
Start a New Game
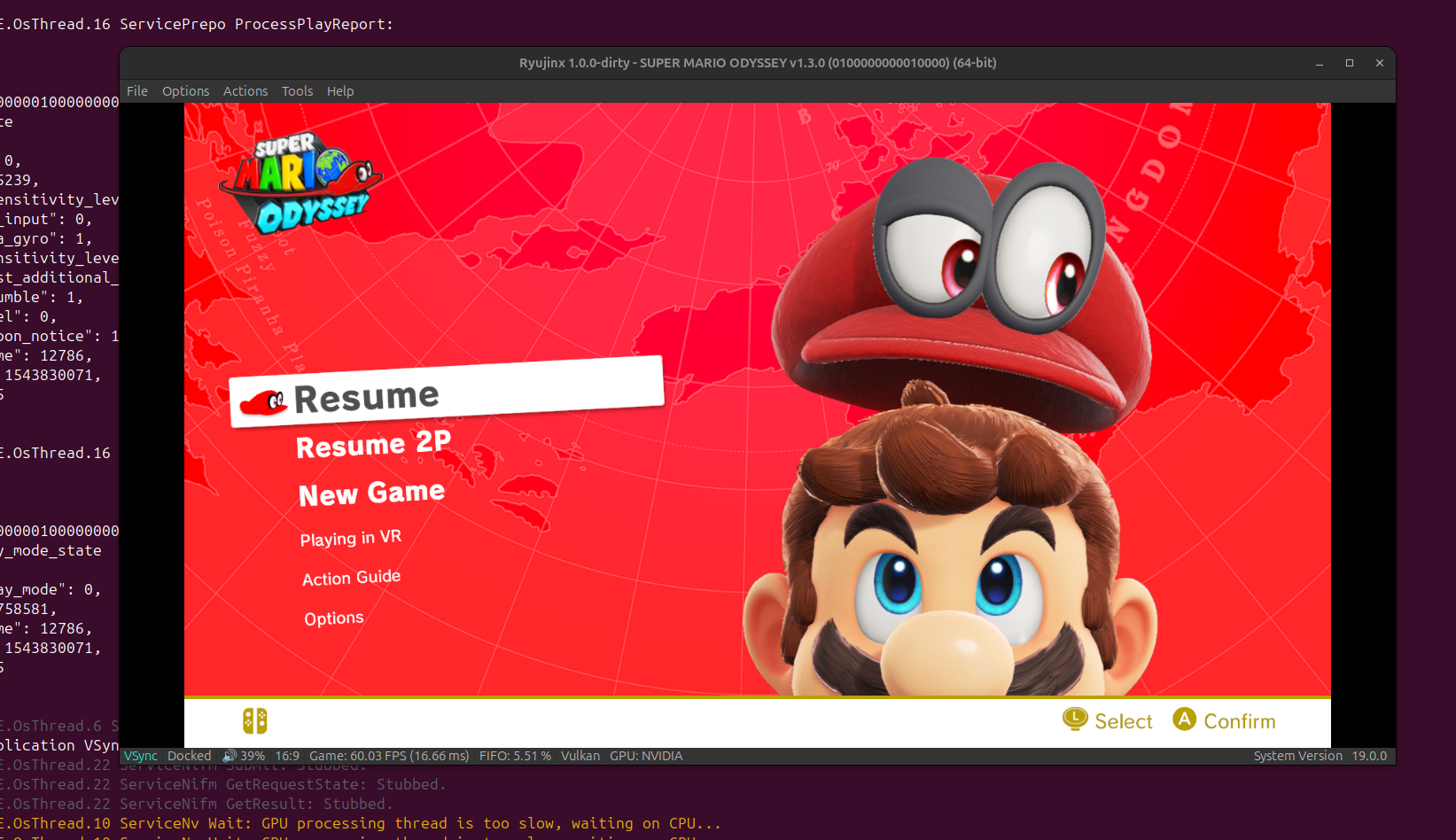371,494
